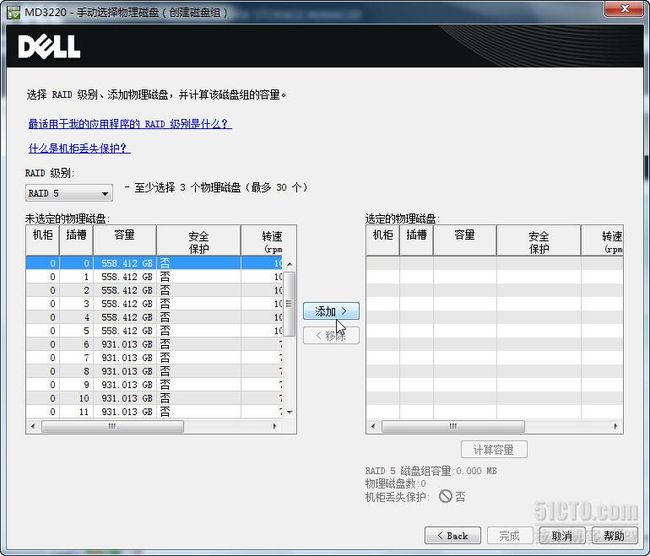Click the 添加 > button
This screenshot has width=650, height=556.
[331, 311]
